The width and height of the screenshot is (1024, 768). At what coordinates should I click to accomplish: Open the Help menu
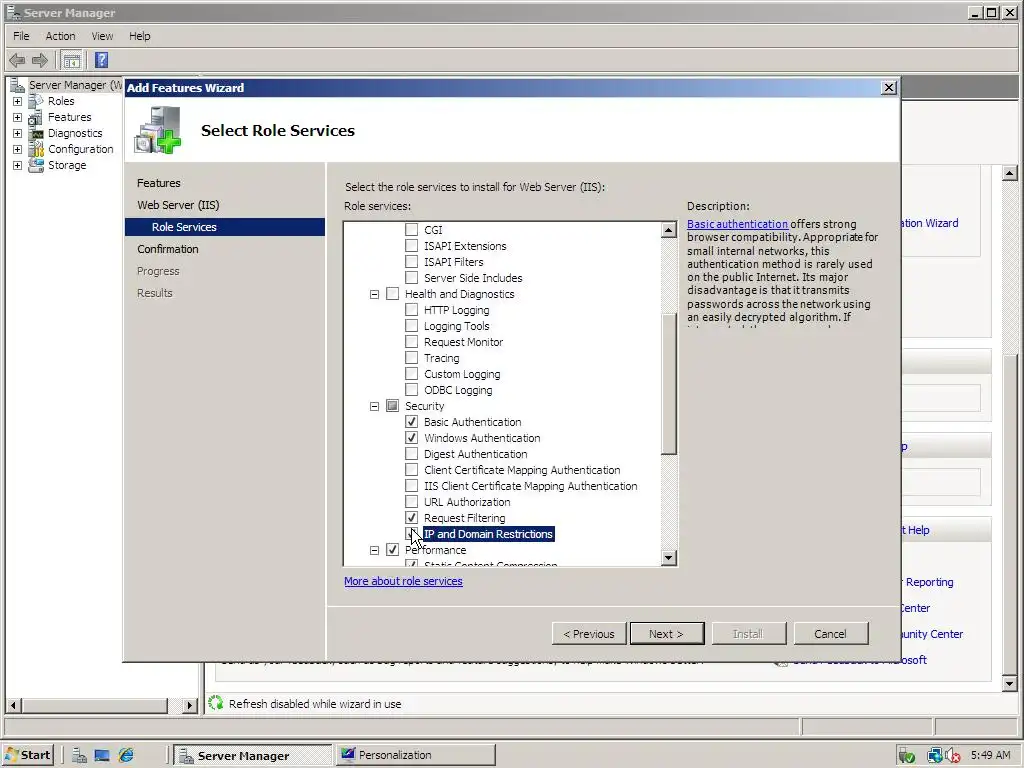coord(139,36)
